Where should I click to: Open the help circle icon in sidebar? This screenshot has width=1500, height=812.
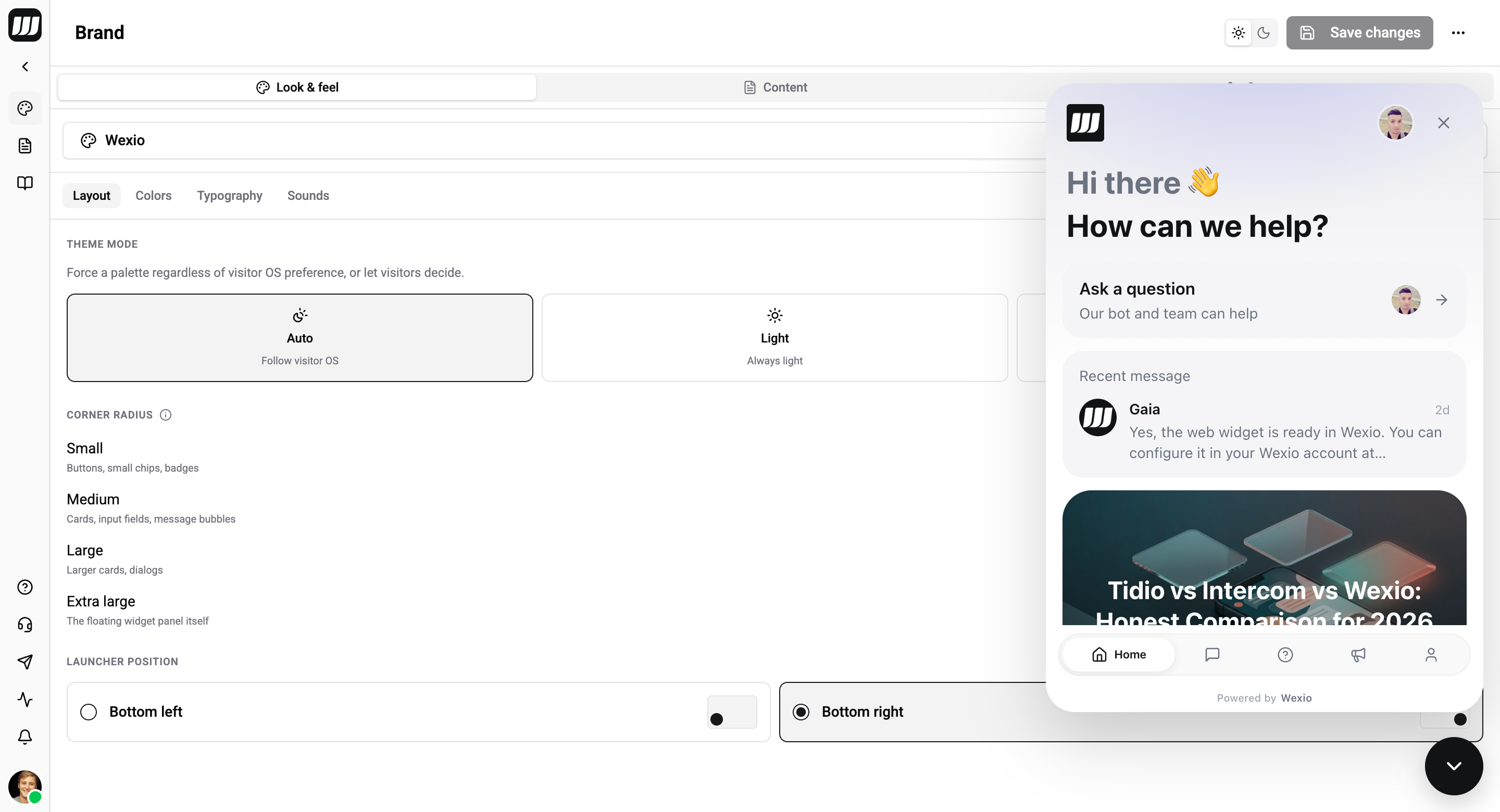coord(25,587)
